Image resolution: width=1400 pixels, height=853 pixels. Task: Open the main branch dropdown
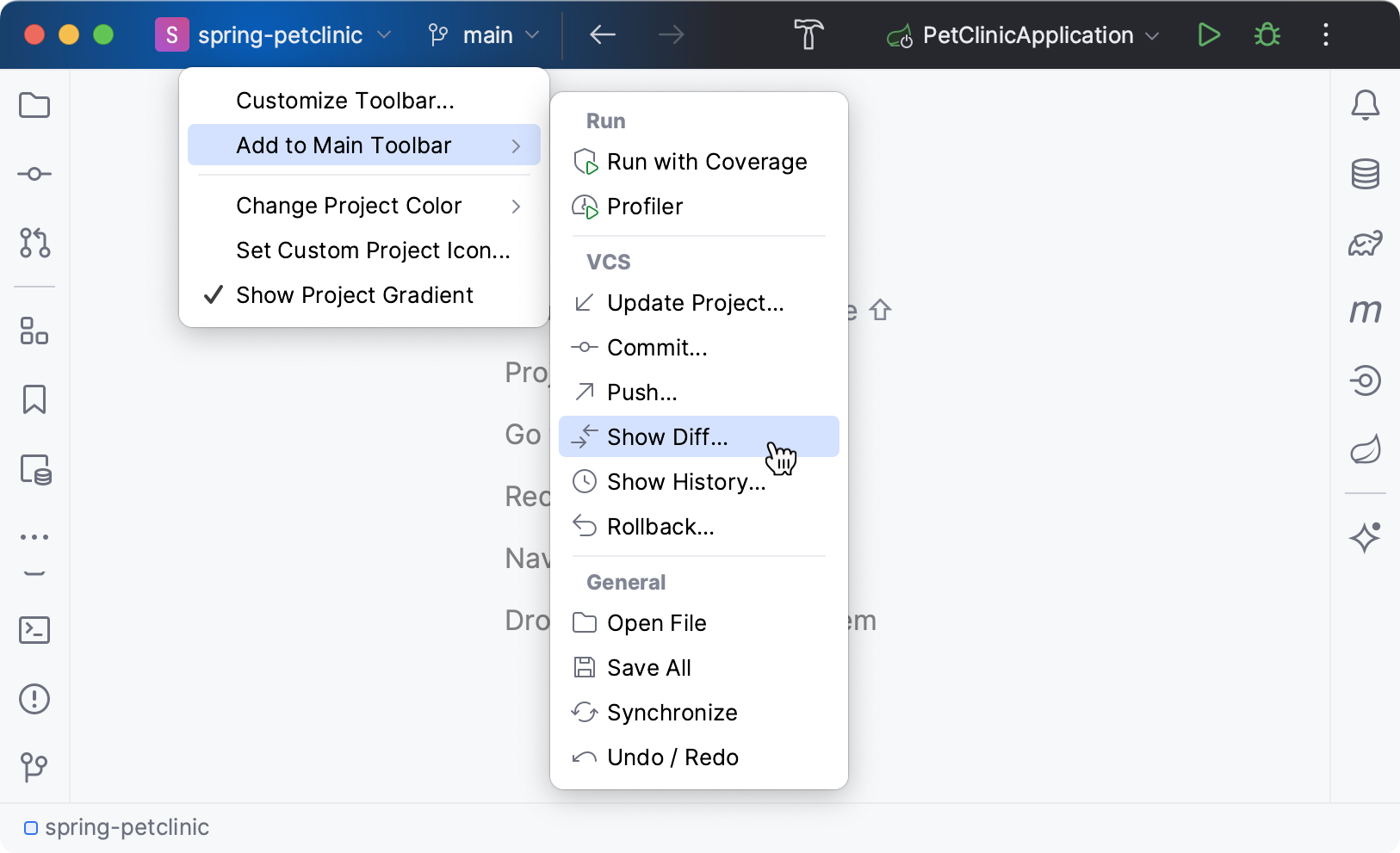tap(485, 35)
